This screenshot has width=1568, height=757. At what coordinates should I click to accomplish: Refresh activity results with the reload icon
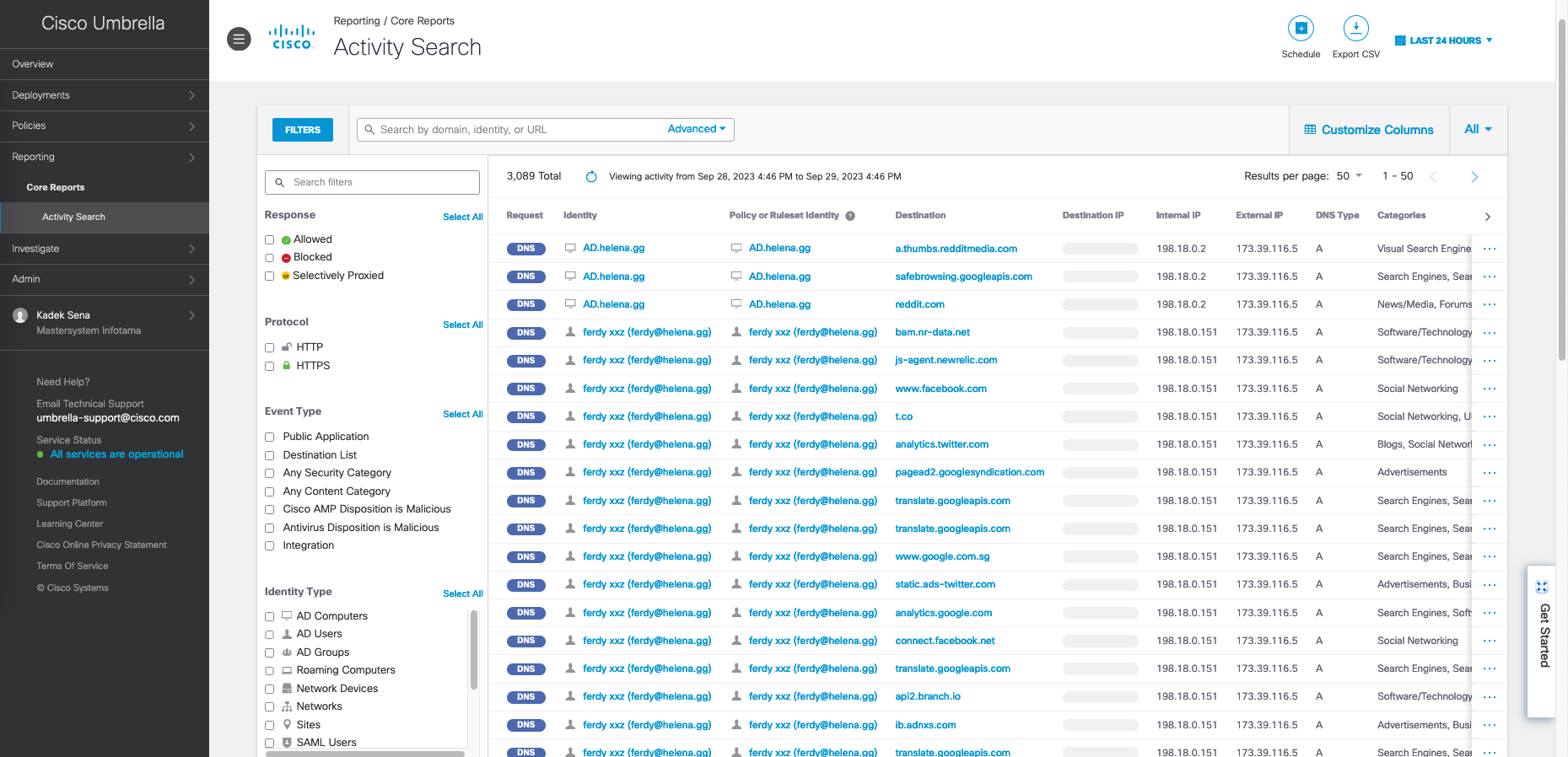pyautogui.click(x=591, y=177)
